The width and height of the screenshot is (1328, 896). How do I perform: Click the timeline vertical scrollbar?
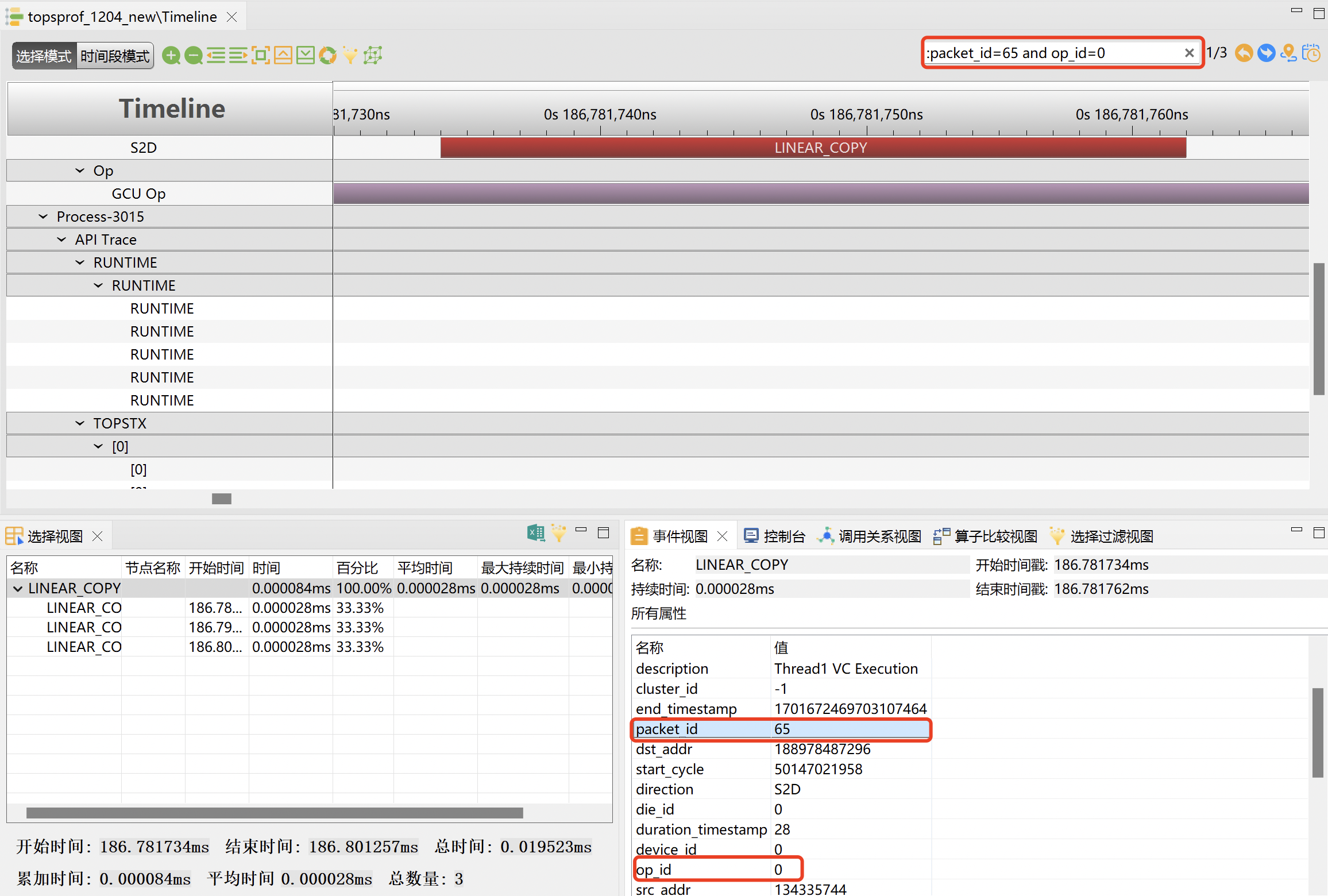tap(1319, 329)
